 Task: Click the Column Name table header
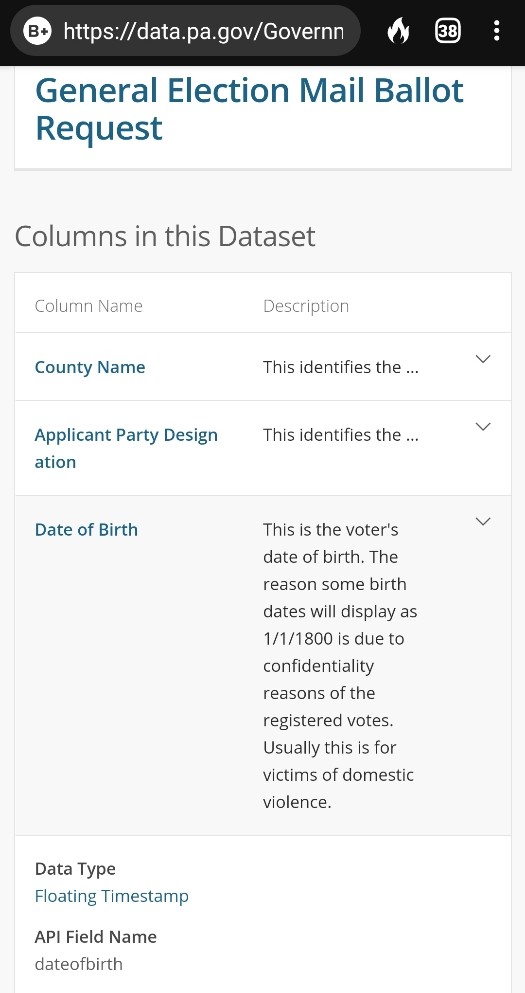click(x=89, y=306)
